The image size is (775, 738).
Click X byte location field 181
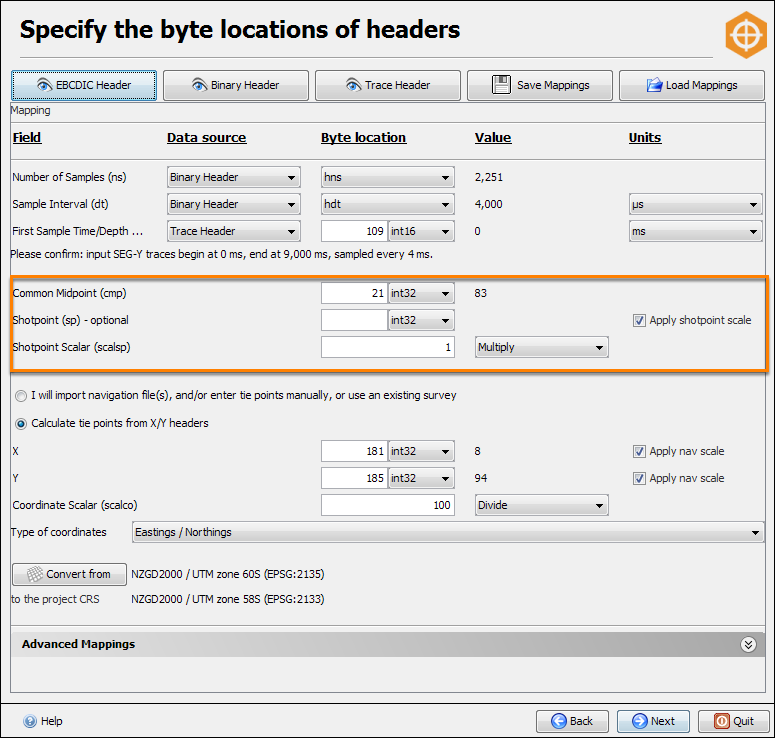coord(354,451)
